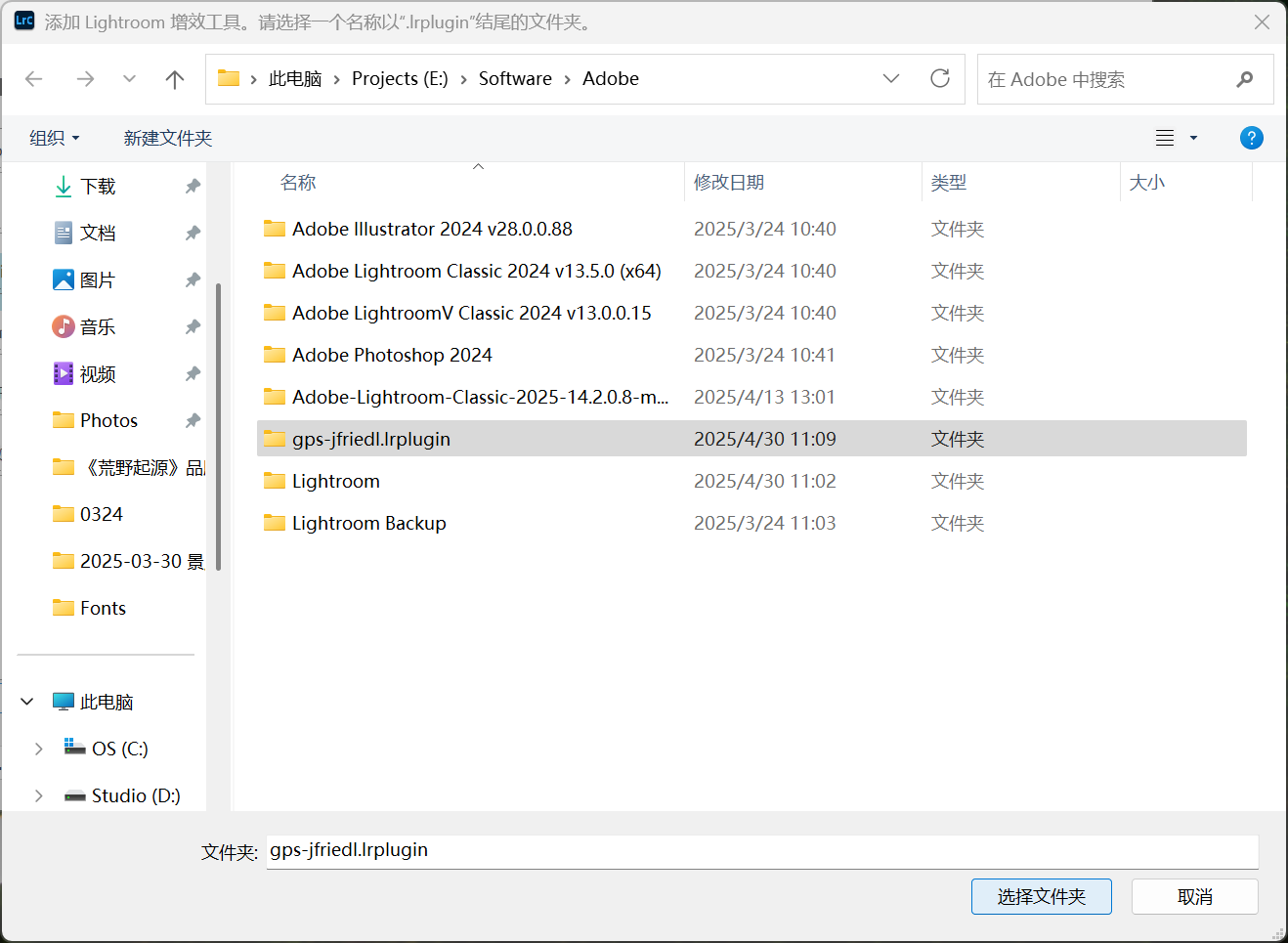Select Studio (D:) drive in sidebar

135,795
